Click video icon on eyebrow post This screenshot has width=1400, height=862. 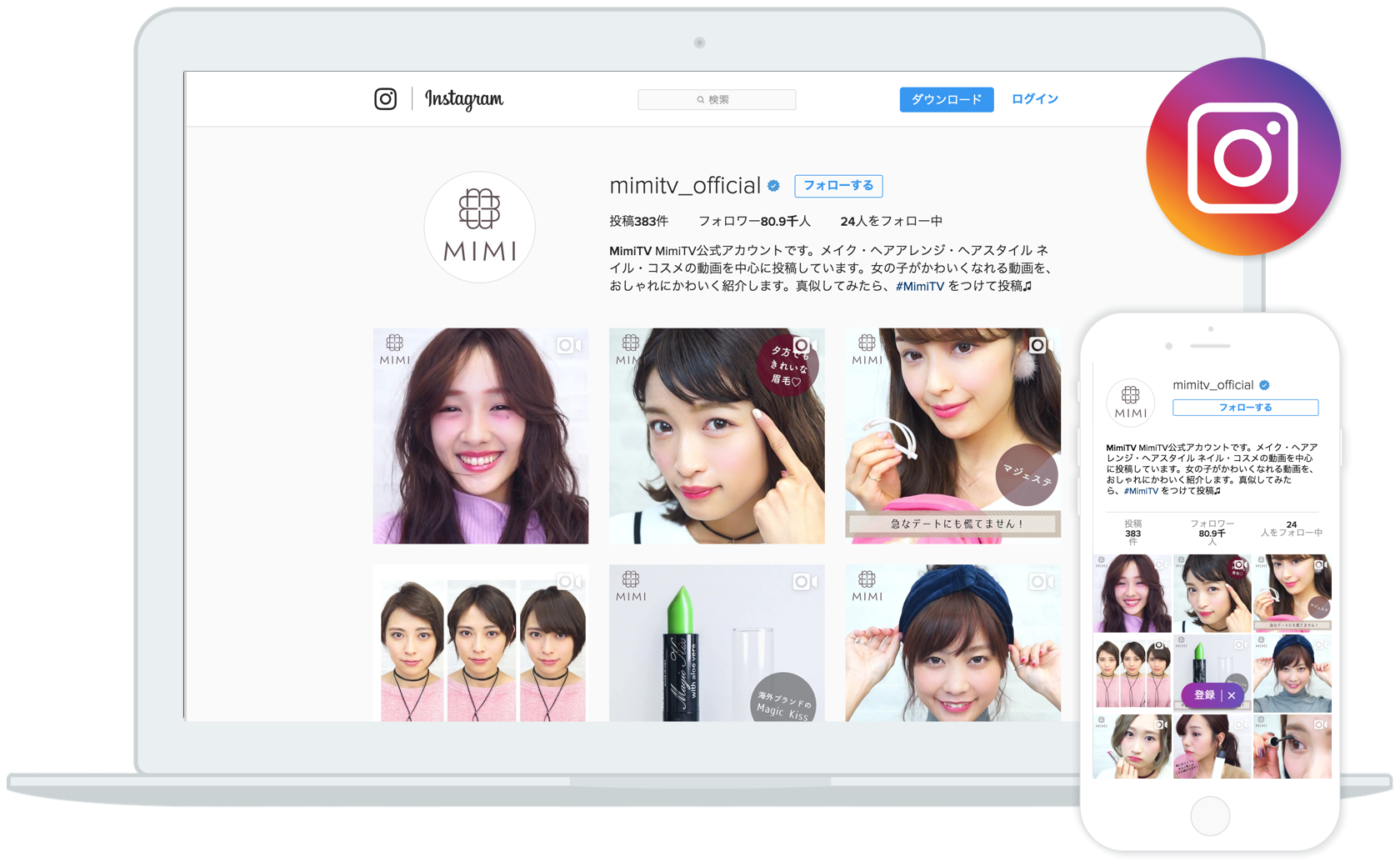coord(804,345)
